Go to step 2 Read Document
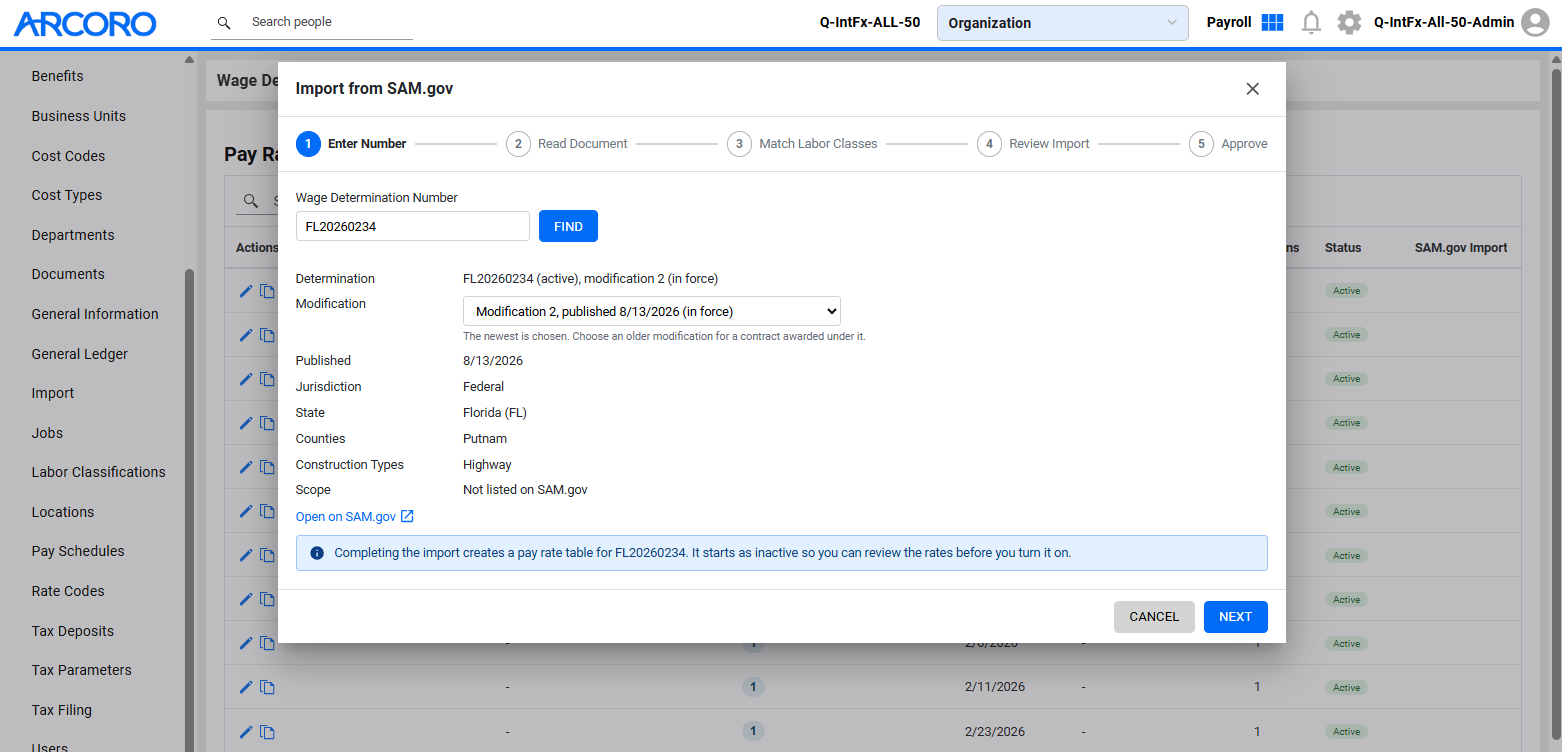This screenshot has height=752, width=1562. [567, 144]
